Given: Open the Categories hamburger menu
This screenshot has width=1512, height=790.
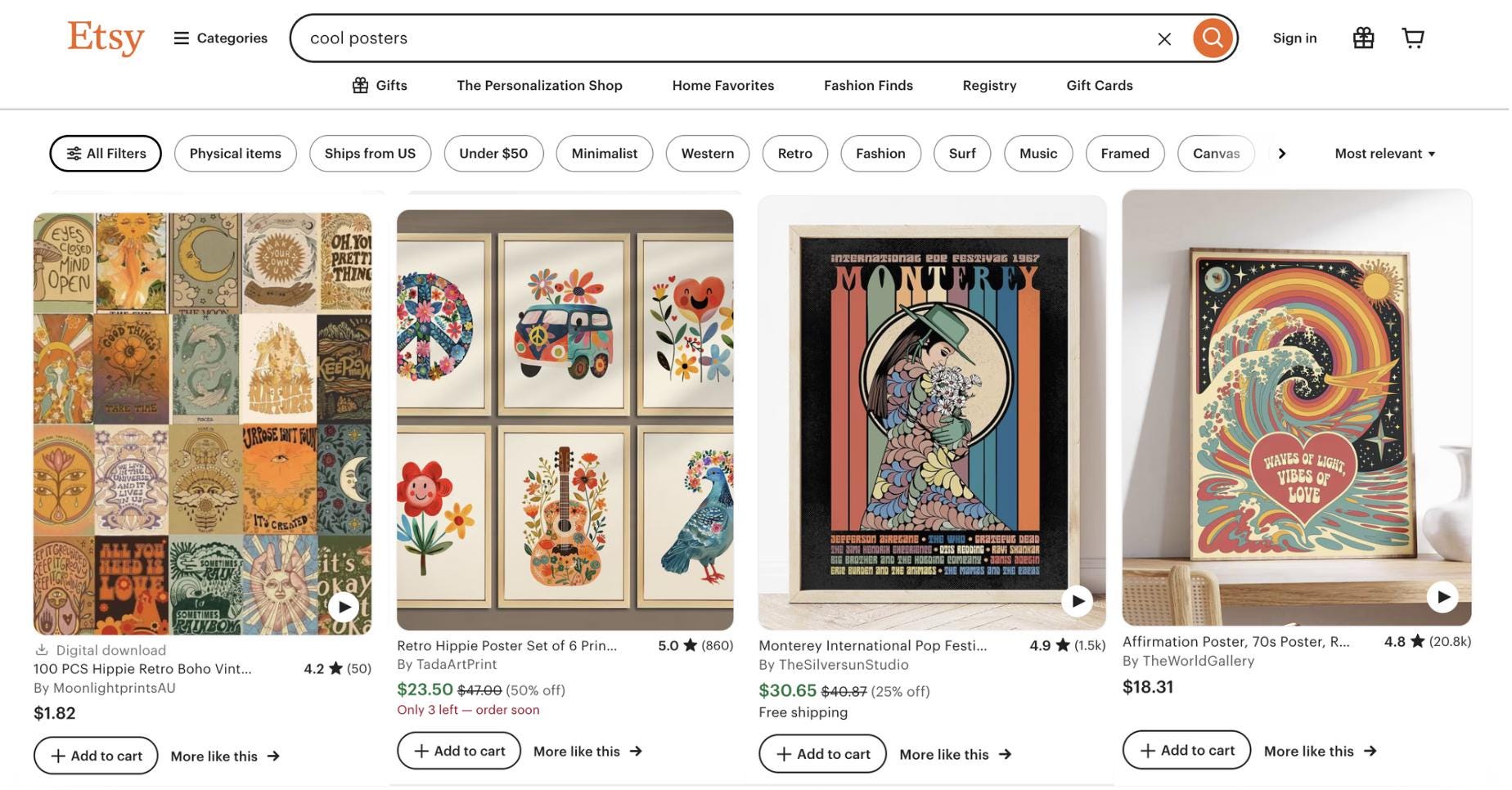Looking at the screenshot, I should click(x=220, y=38).
